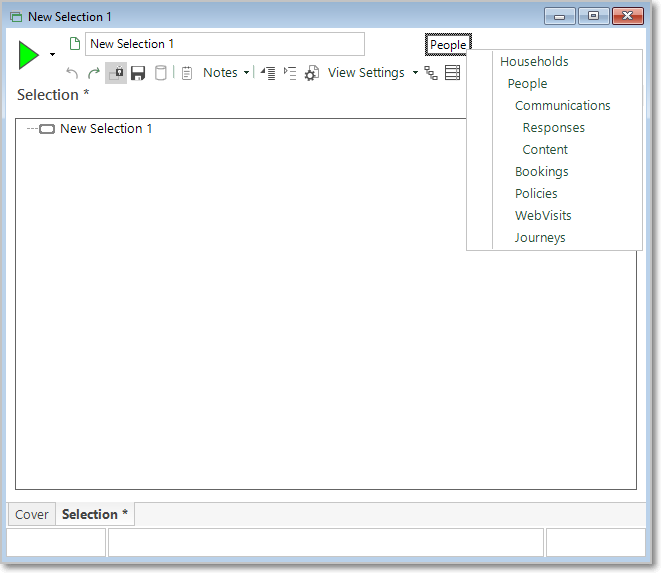This screenshot has height=573, width=661.
Task: Pick Content from the table list
Action: pos(545,149)
